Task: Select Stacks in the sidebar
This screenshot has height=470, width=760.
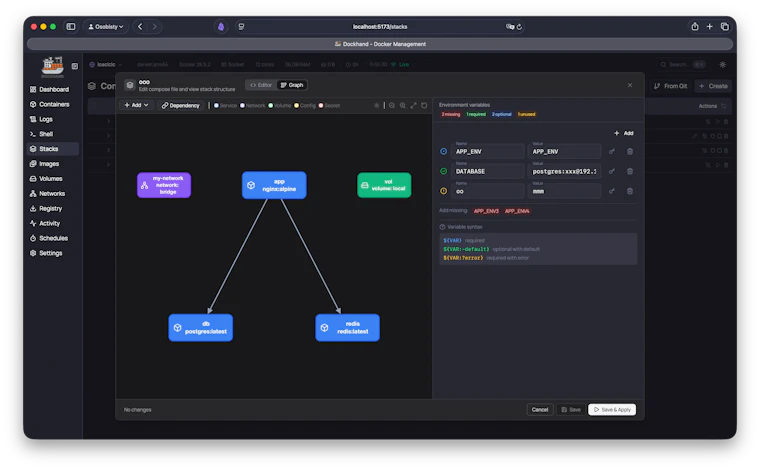Action: tap(52, 149)
